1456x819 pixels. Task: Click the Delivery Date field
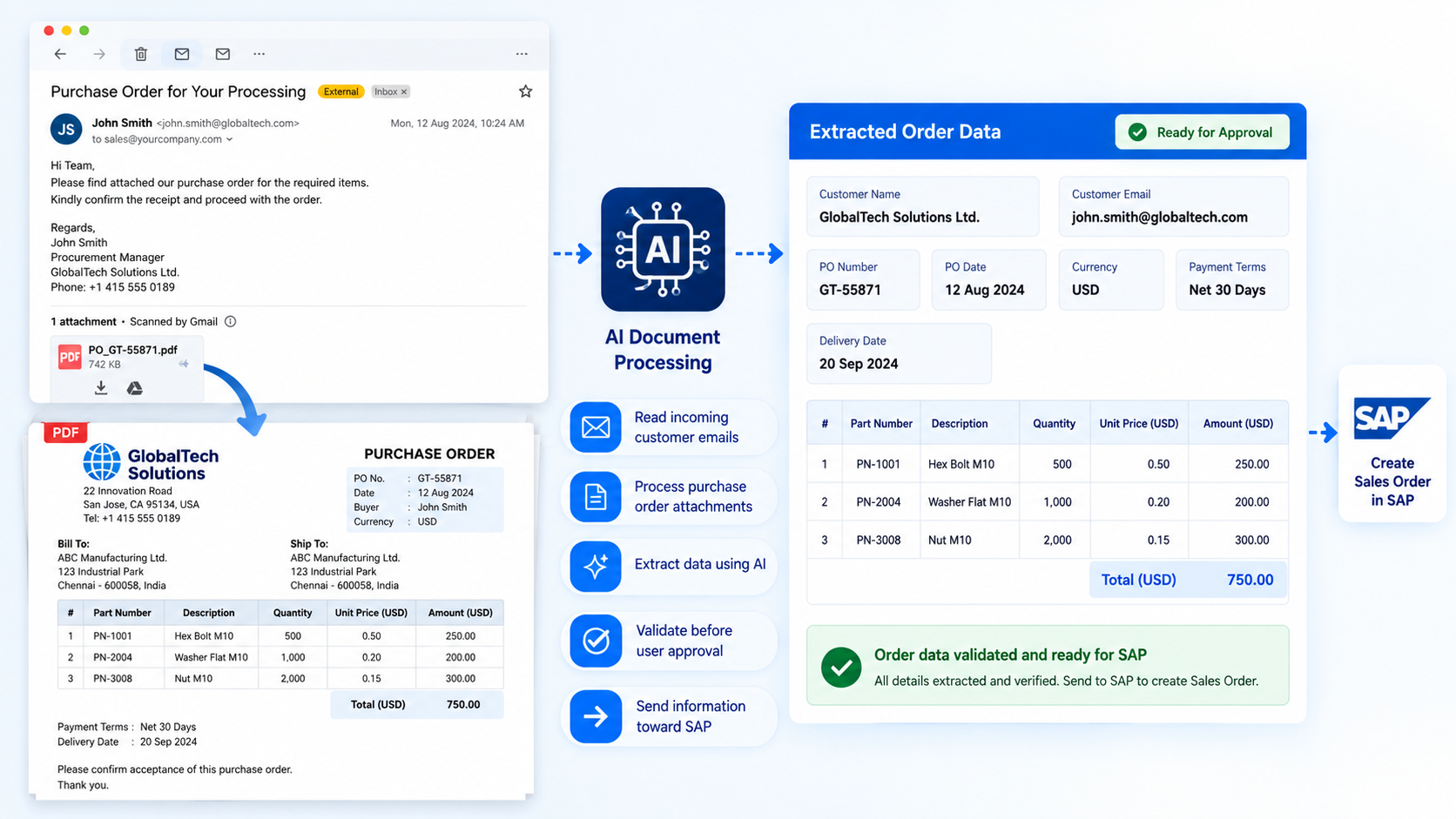(x=899, y=353)
